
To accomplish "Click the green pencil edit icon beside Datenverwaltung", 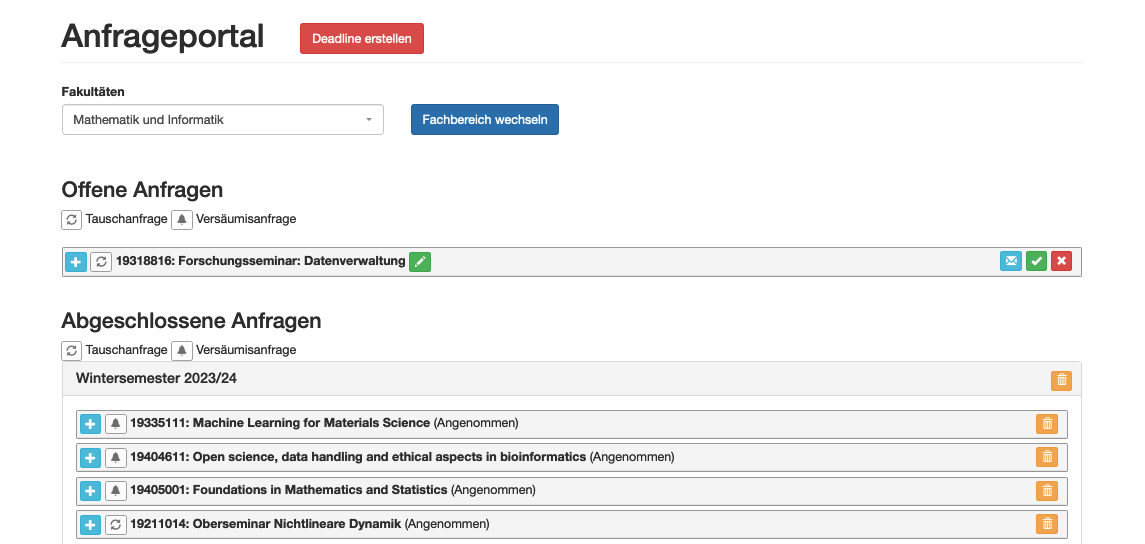I will click(x=420, y=261).
